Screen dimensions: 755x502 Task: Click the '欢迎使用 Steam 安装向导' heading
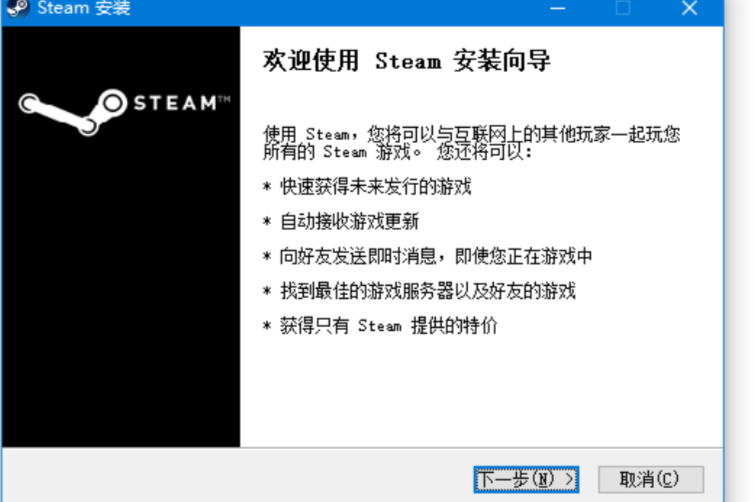click(406, 61)
